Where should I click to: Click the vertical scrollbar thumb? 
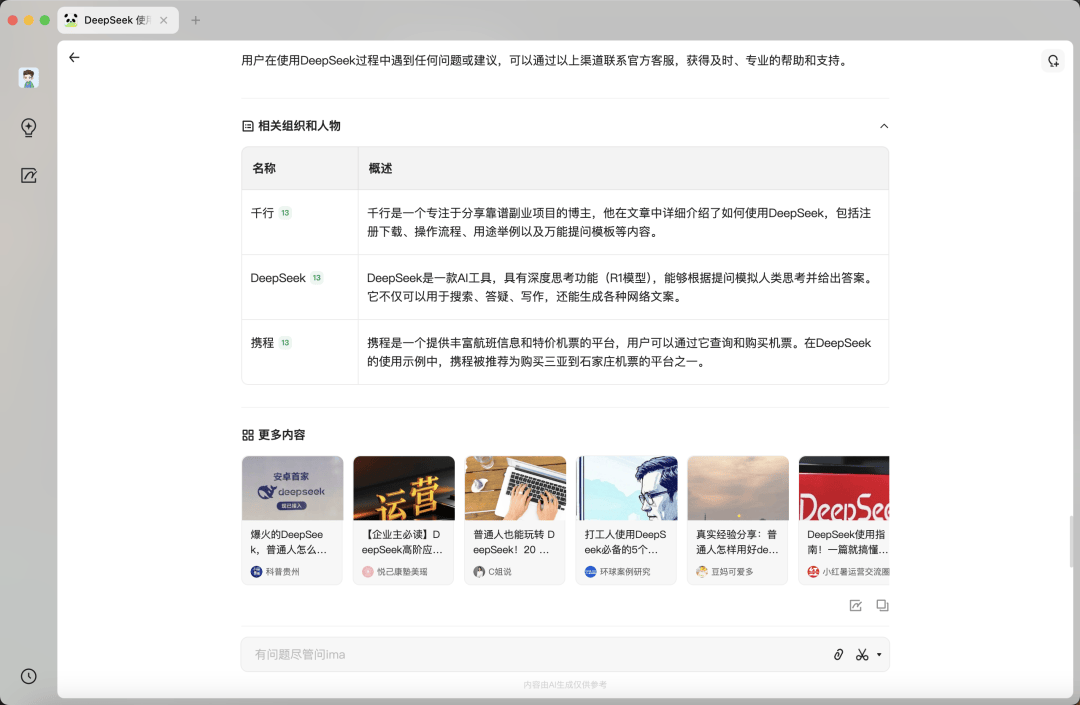[x=1071, y=541]
